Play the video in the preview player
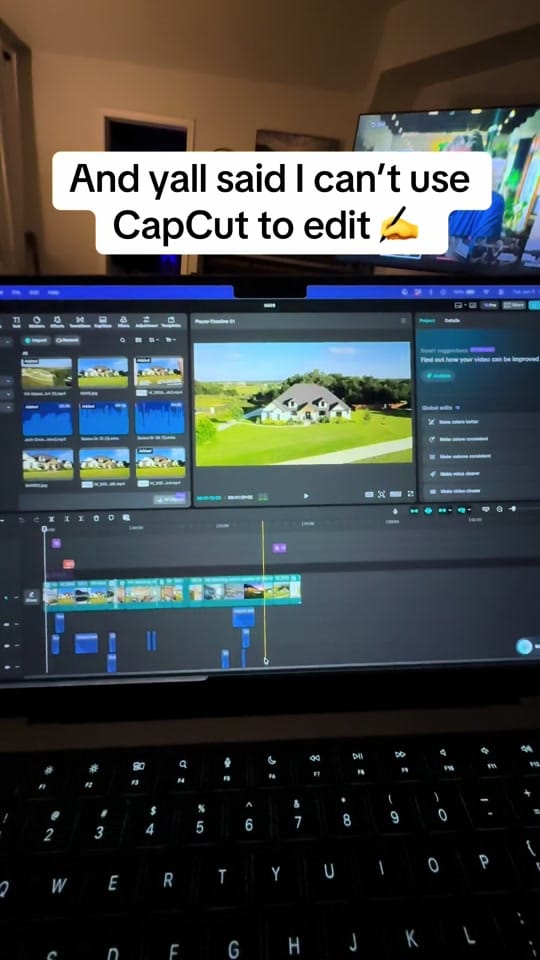Image resolution: width=540 pixels, height=960 pixels. click(x=306, y=495)
